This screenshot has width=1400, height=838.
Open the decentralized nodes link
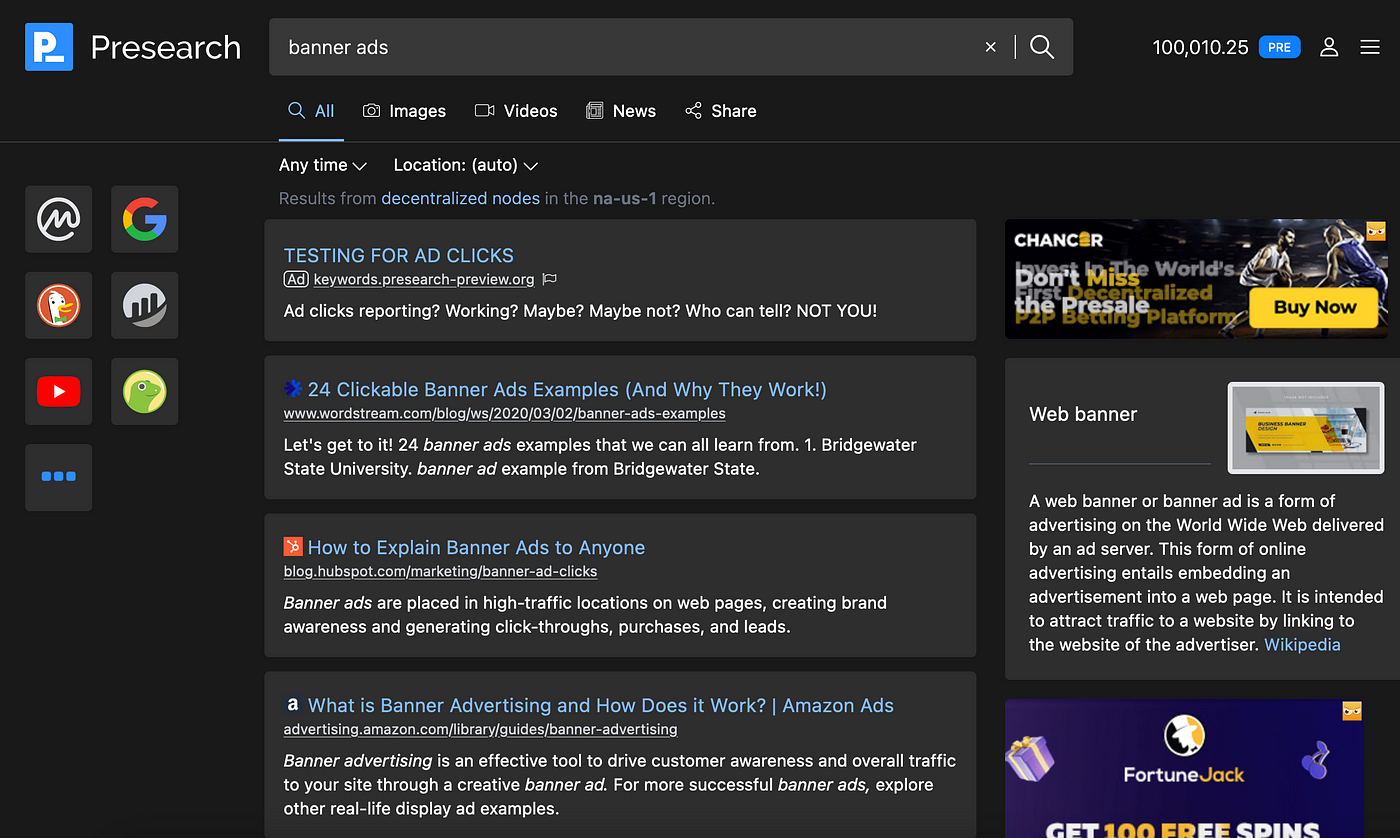click(x=460, y=198)
